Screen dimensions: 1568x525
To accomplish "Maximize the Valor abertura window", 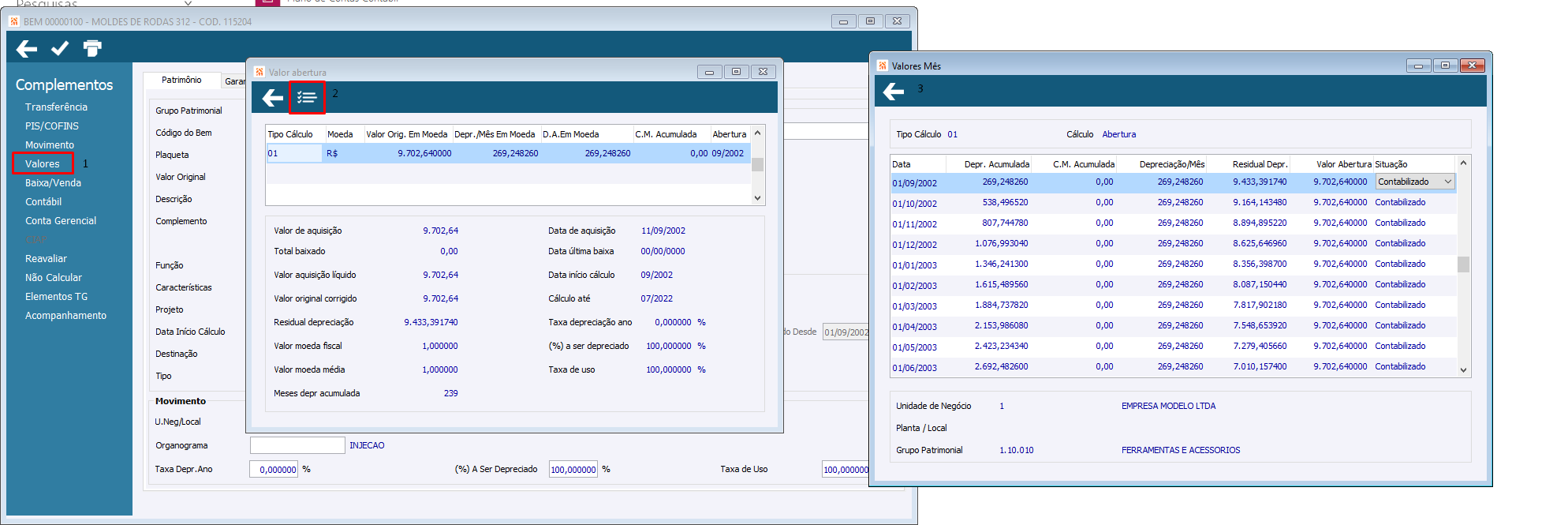I will [736, 71].
